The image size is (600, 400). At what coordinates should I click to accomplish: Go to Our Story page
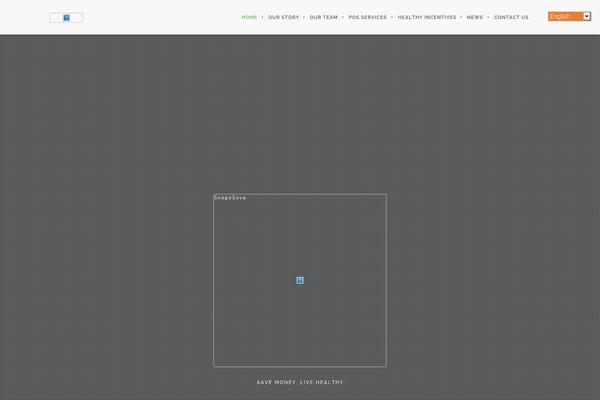(x=284, y=17)
